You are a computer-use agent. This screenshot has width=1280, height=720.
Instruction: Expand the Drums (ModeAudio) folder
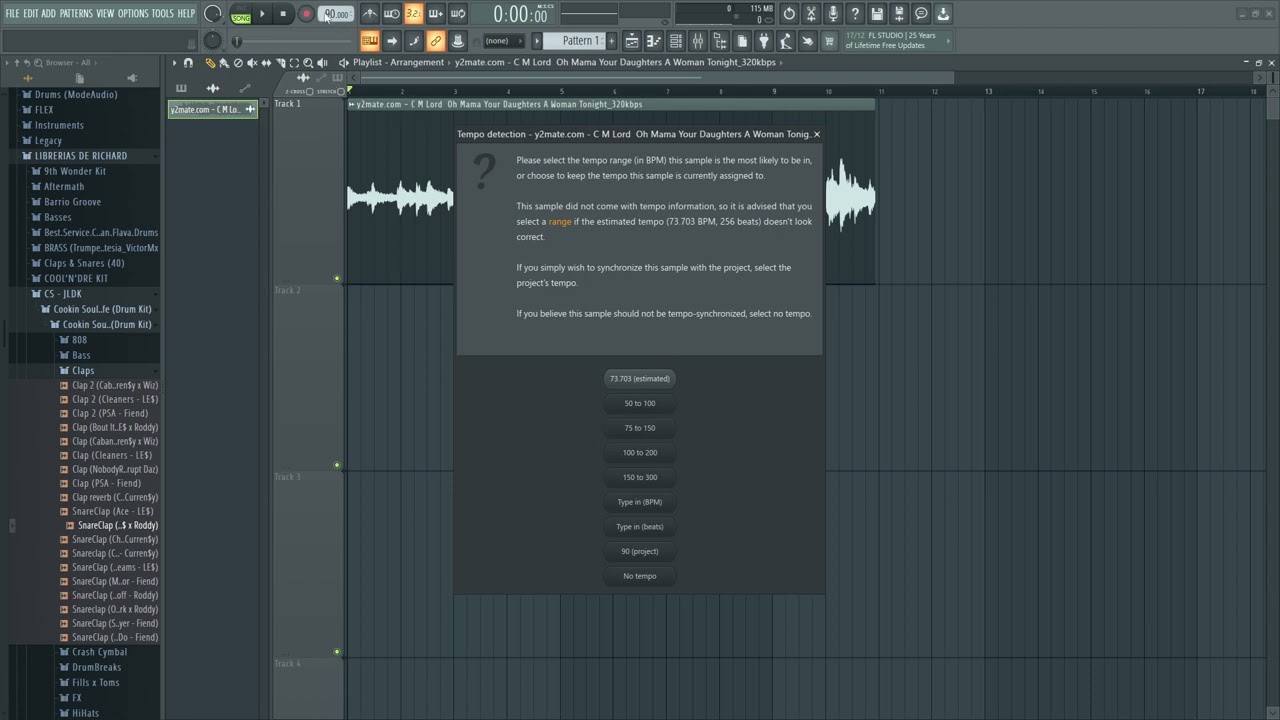click(x=76, y=95)
